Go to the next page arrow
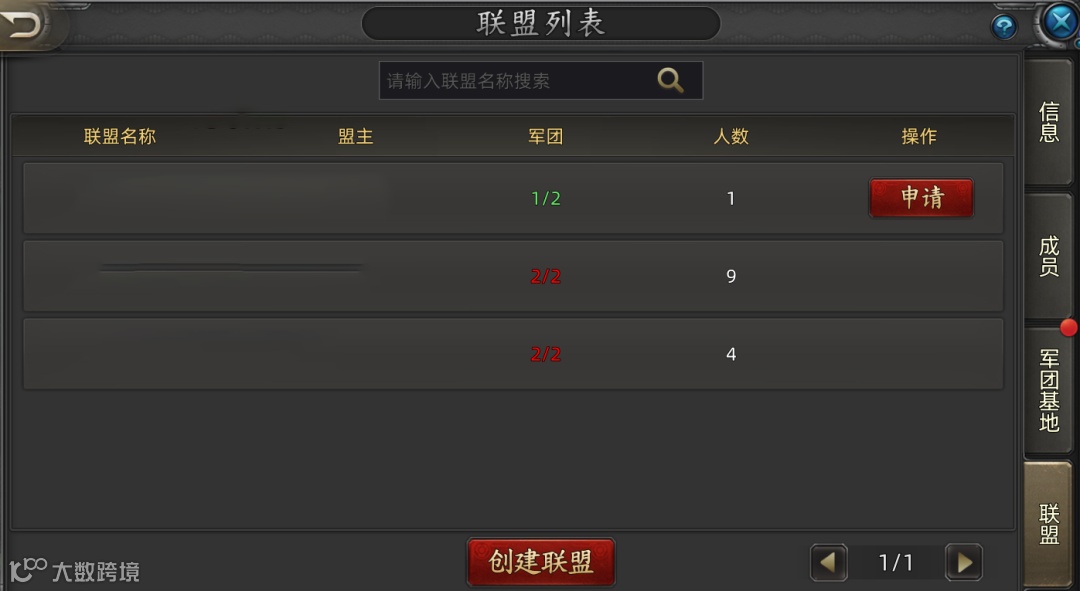Viewport: 1080px width, 591px height. click(964, 563)
